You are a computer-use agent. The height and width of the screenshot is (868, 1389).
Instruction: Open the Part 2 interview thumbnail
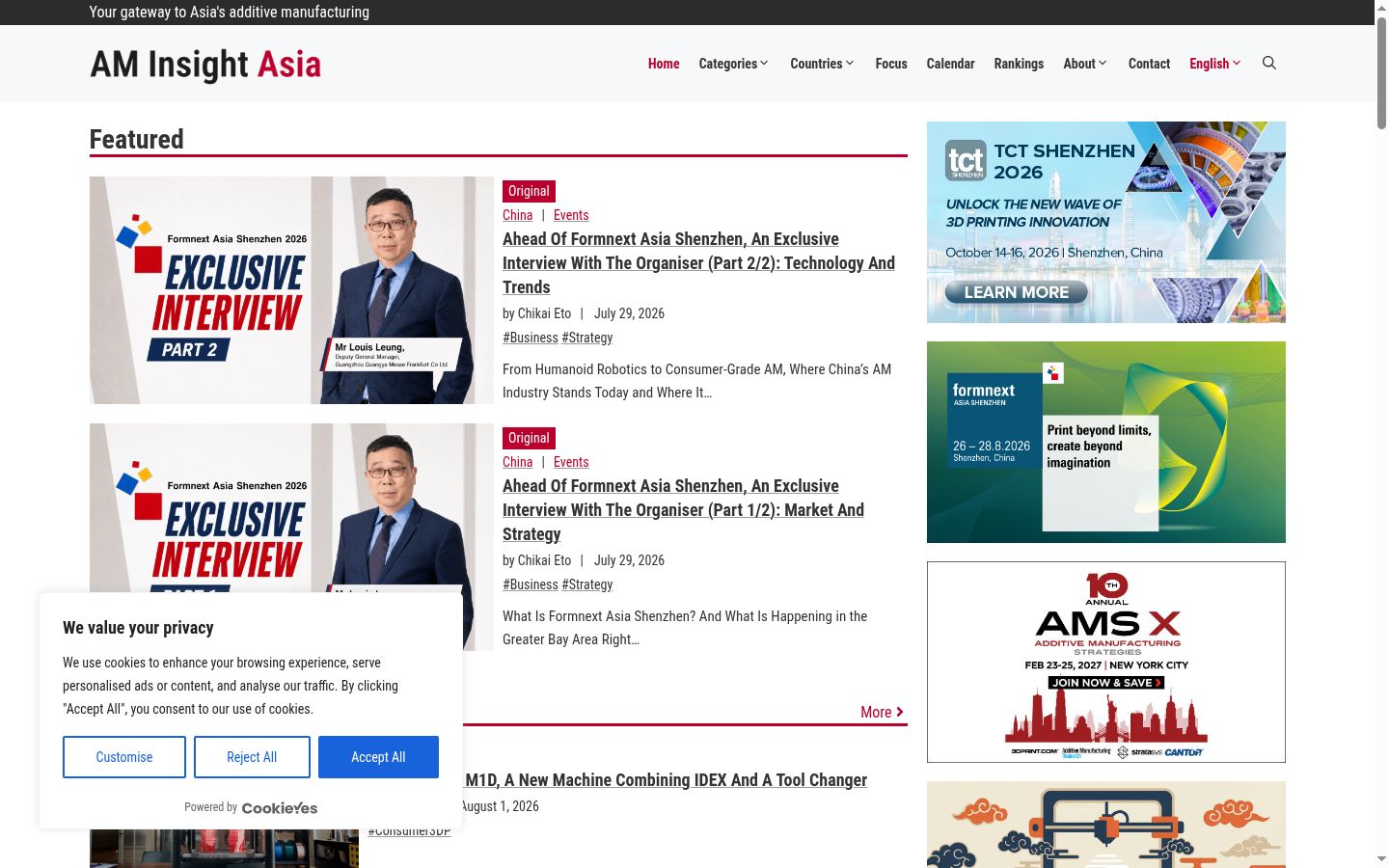[291, 290]
